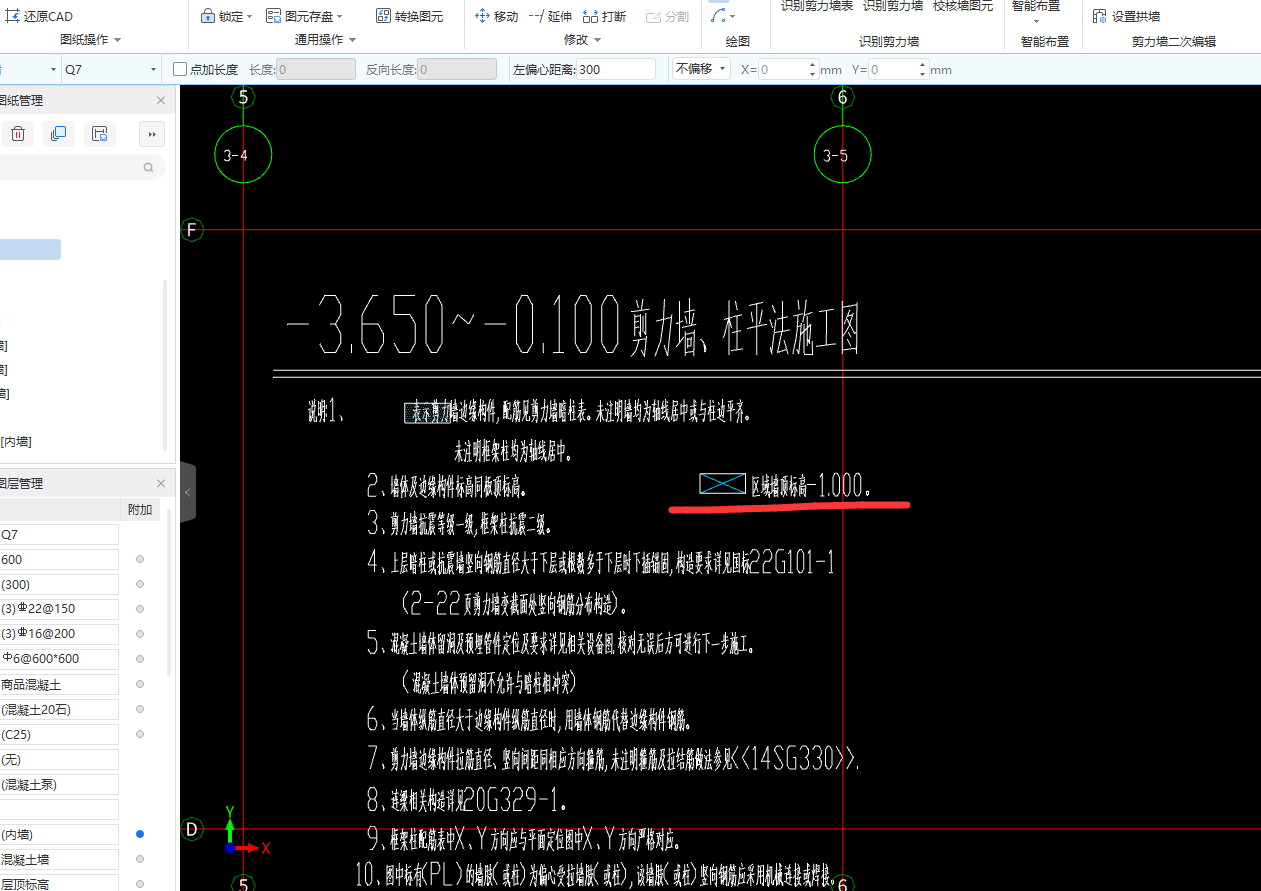
Task: Close the 图层管理 panel
Action: pos(161,483)
